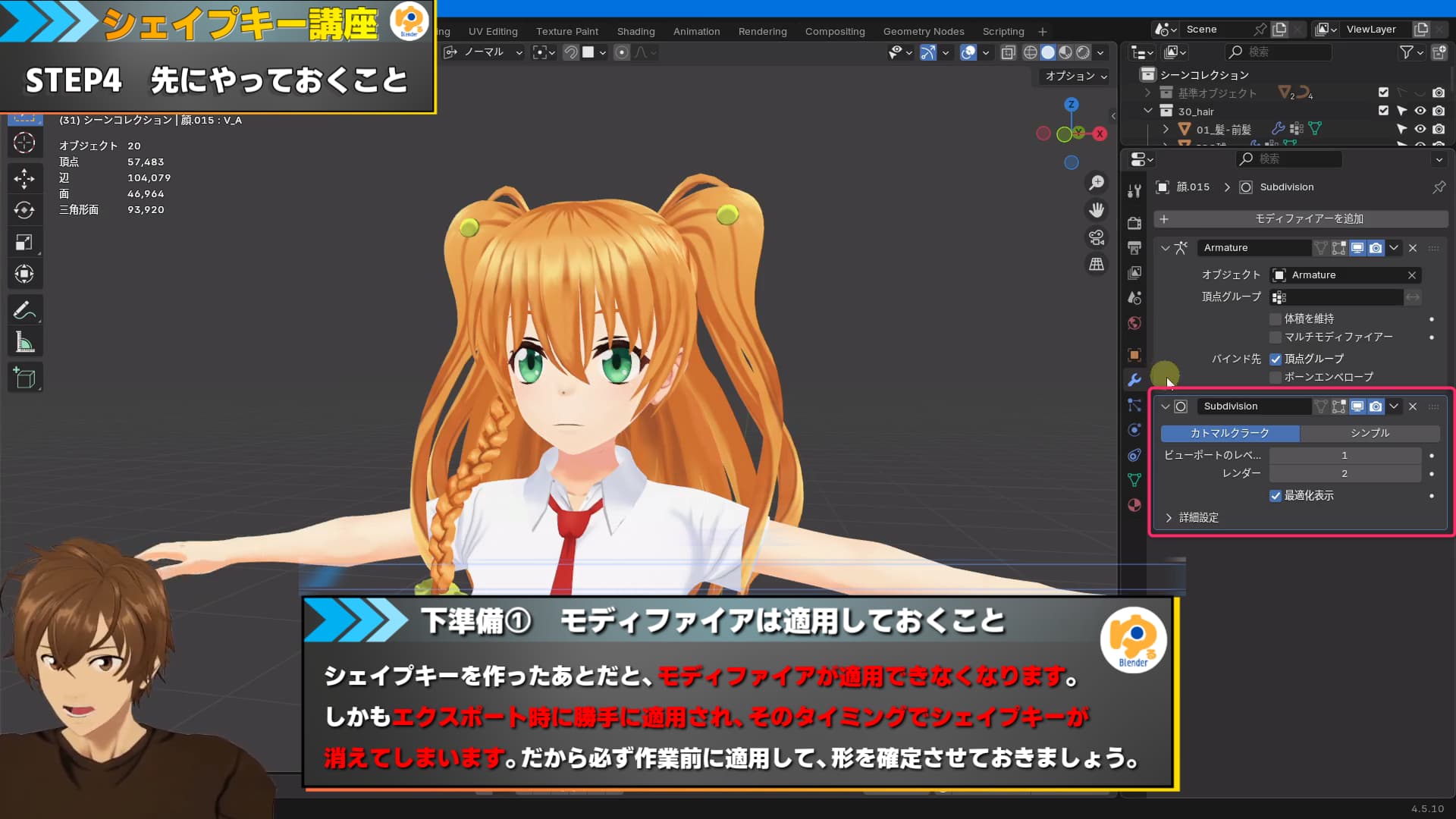Hide 01_髪-前髪 object in viewport
The image size is (1456, 819).
tap(1420, 129)
